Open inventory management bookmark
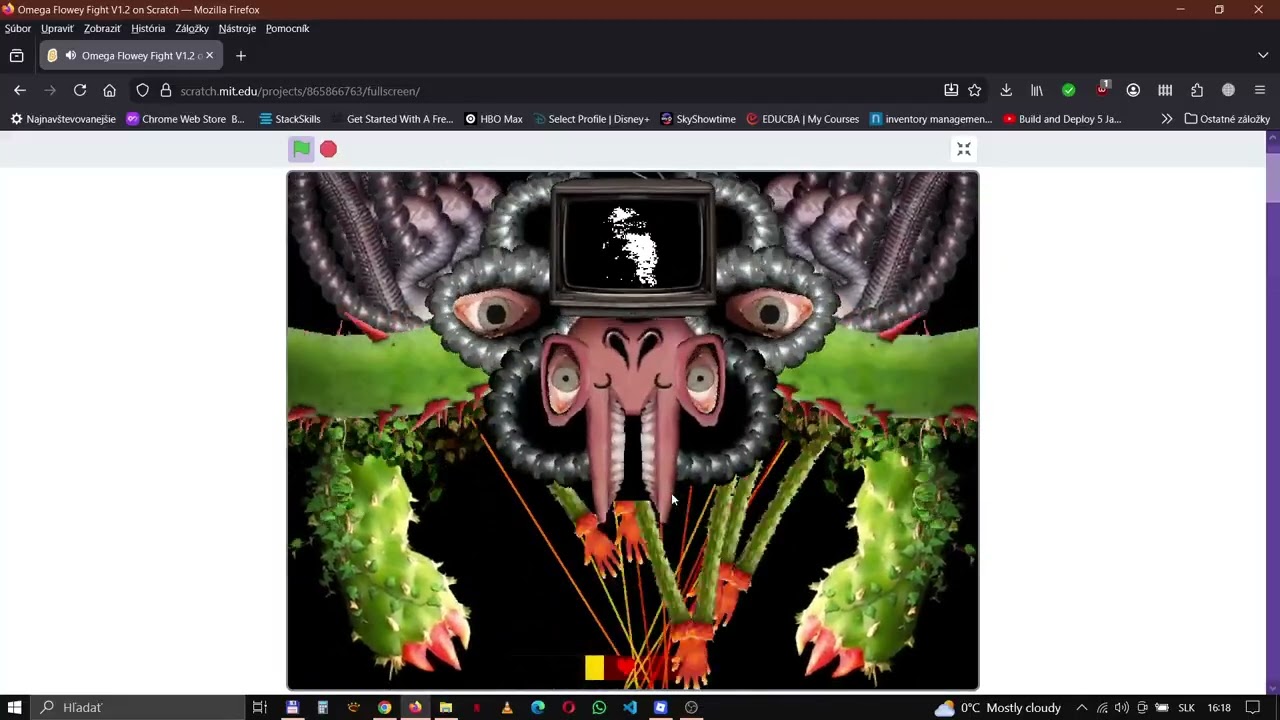 930,119
